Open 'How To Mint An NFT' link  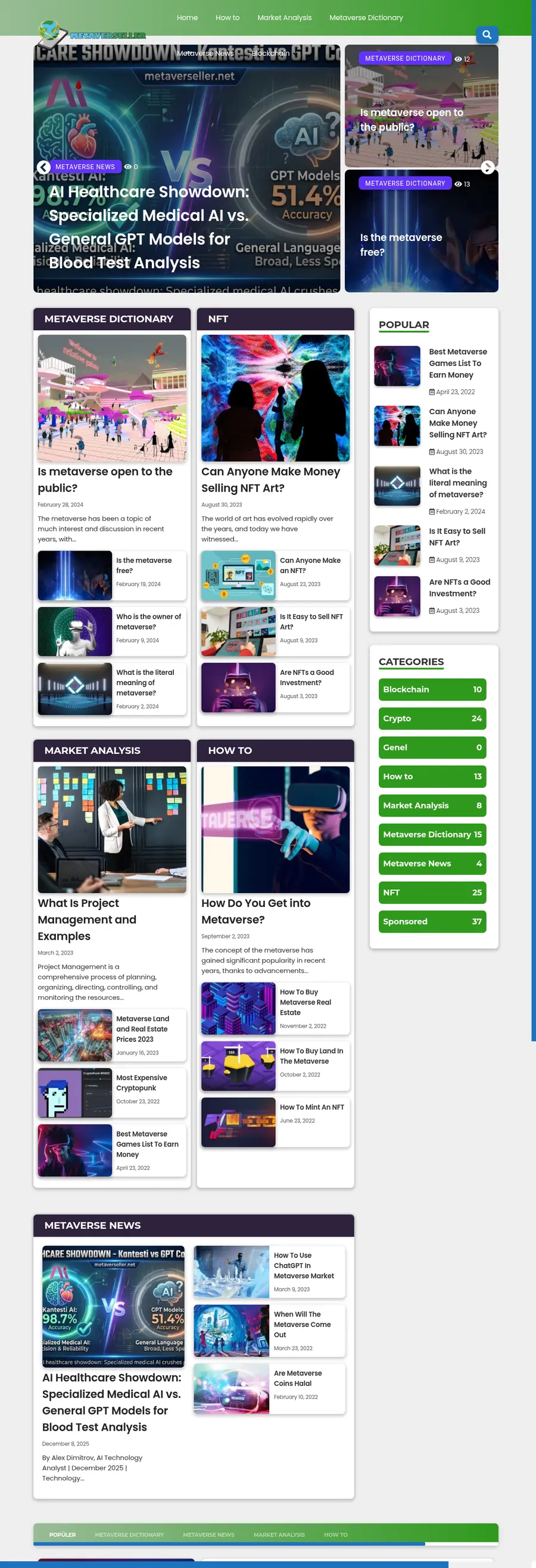click(312, 1107)
